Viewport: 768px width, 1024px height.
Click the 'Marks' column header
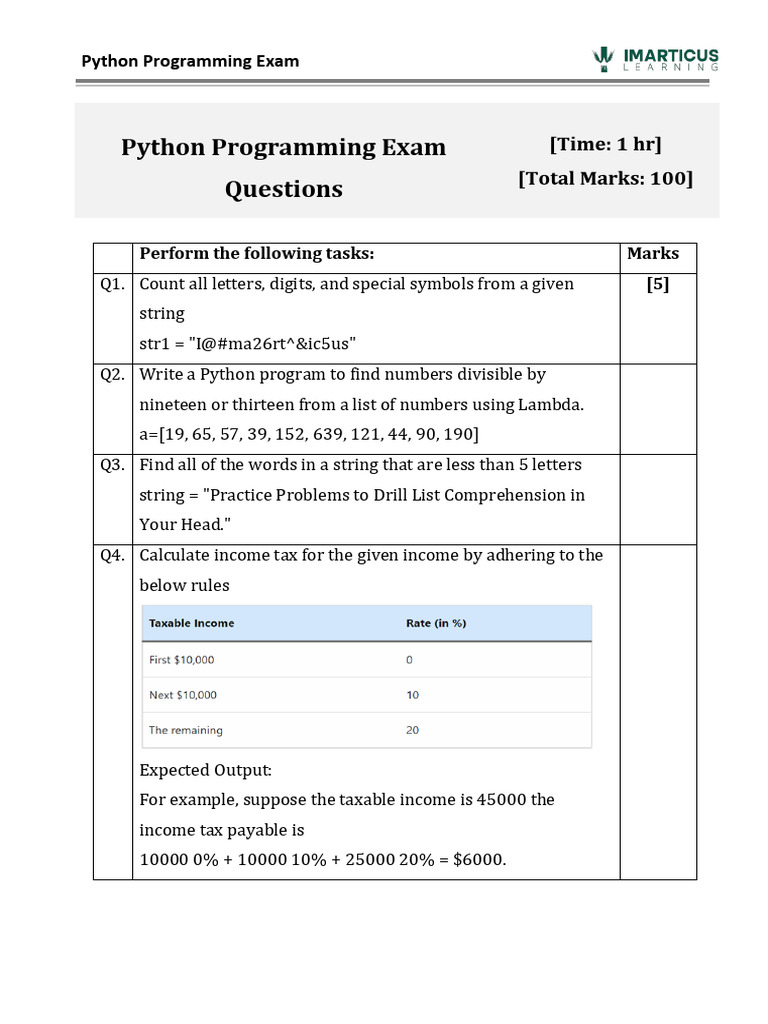653,253
